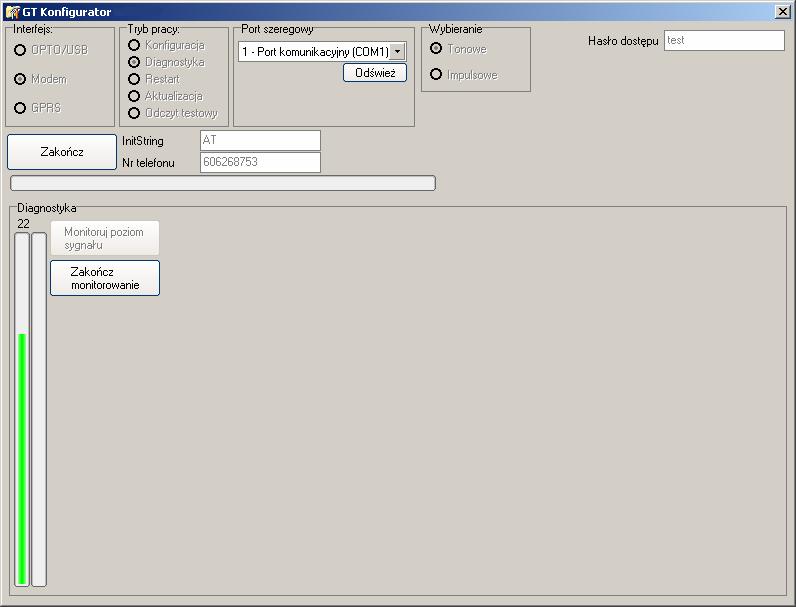The height and width of the screenshot is (607, 796).
Task: Click the GT Konfigurator title bar icon
Action: [x=13, y=12]
